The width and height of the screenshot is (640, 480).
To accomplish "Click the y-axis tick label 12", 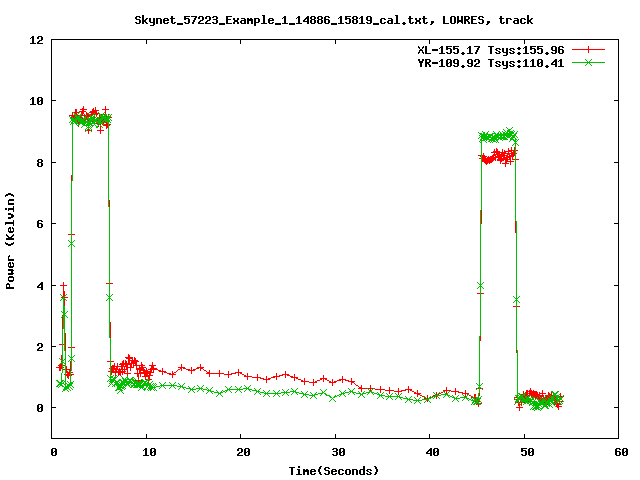I will (x=36, y=40).
